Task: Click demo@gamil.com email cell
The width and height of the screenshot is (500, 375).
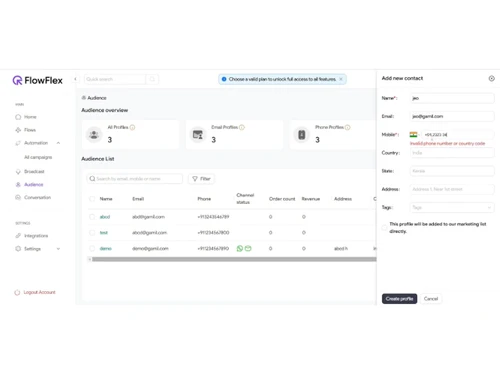Action: (x=150, y=248)
